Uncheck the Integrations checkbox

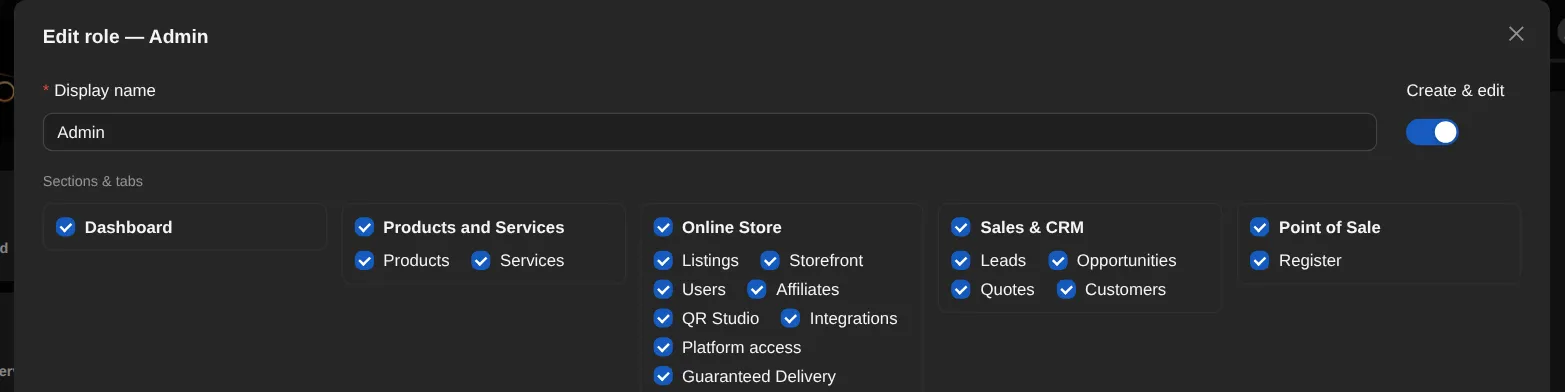[790, 318]
